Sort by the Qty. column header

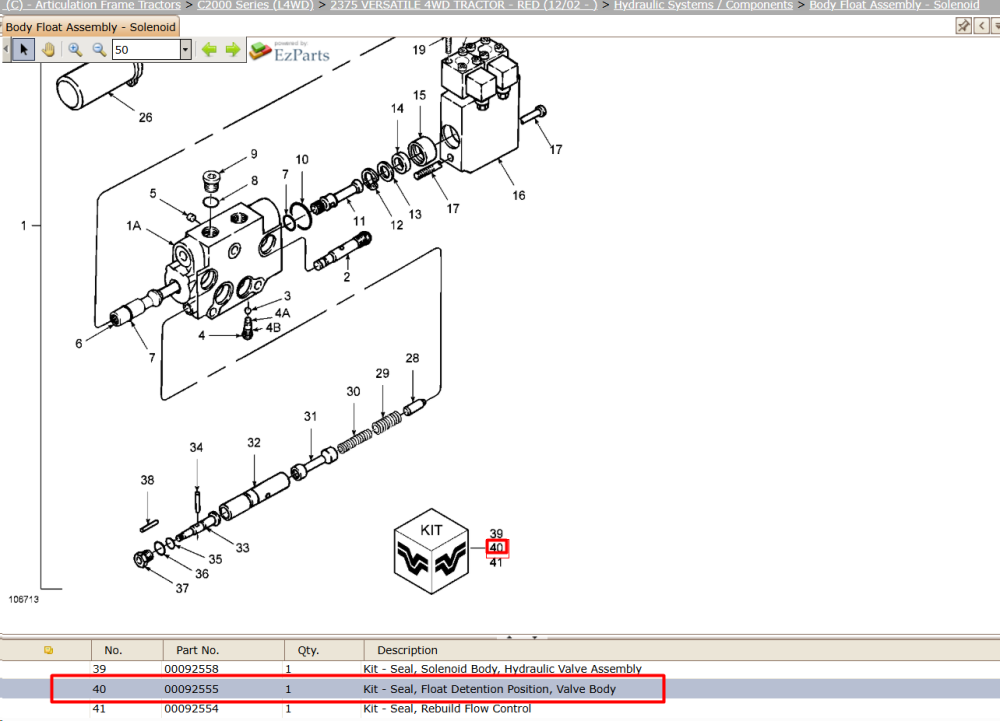(x=324, y=650)
